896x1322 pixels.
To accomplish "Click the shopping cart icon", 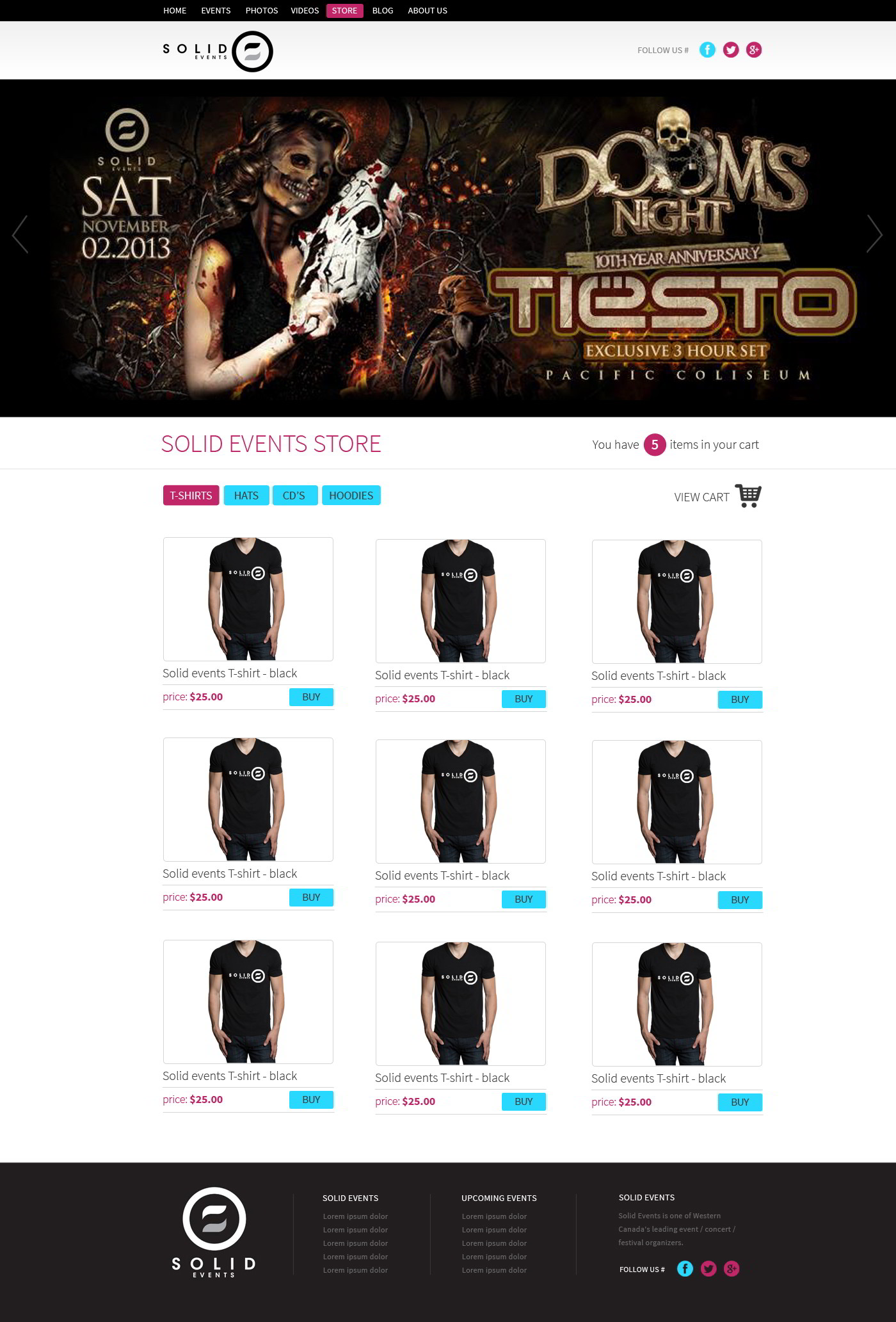I will pos(748,496).
